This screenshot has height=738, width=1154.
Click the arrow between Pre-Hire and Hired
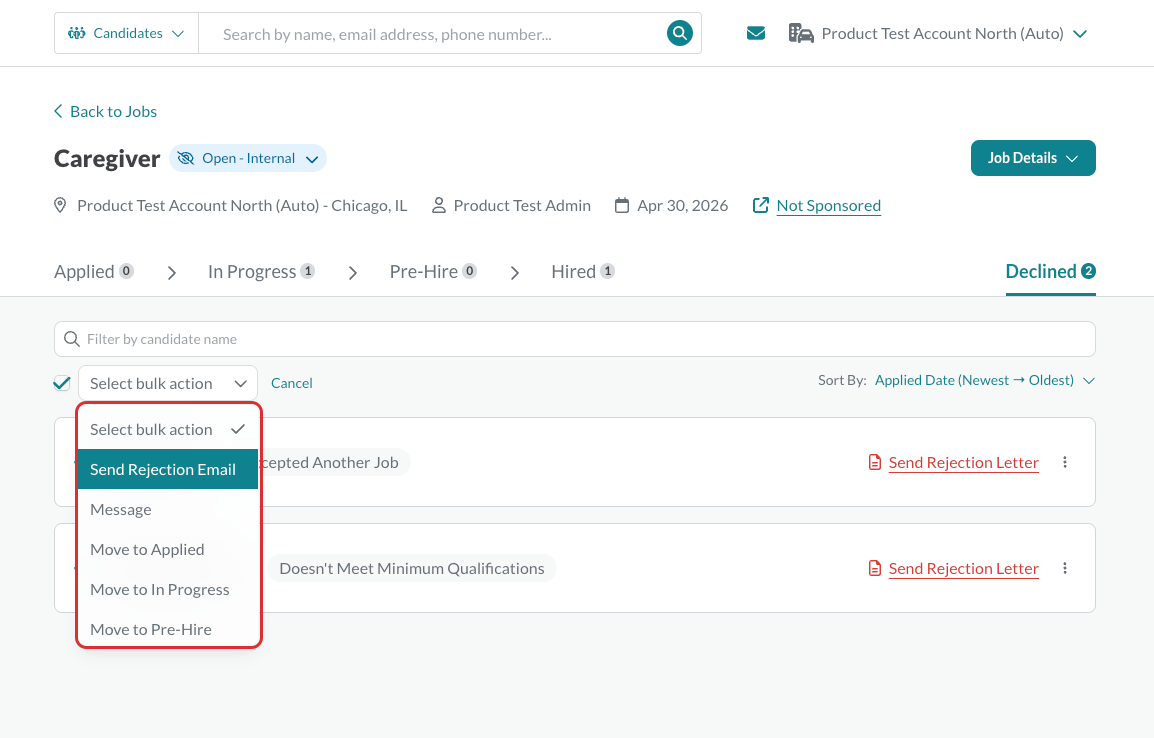[514, 273]
